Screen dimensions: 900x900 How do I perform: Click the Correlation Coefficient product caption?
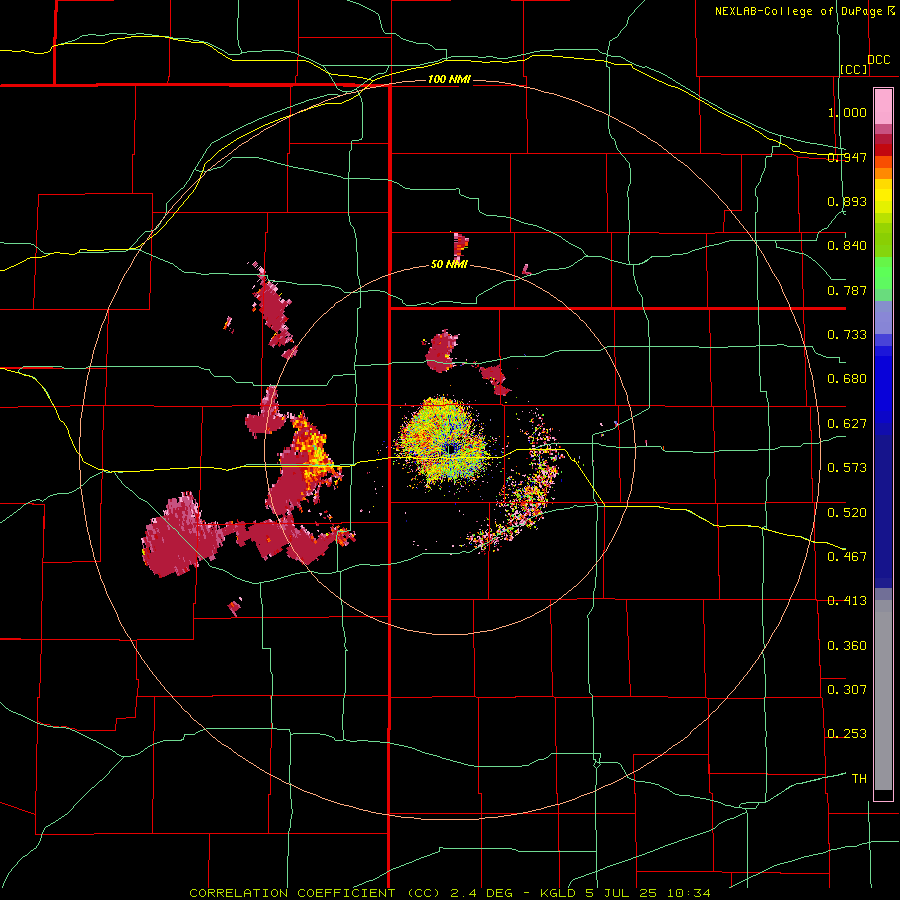pyautogui.click(x=450, y=893)
